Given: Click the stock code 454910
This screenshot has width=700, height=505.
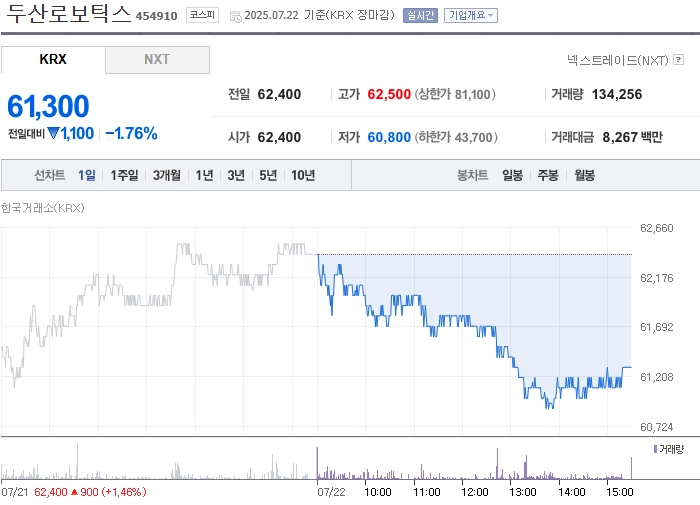Looking at the screenshot, I should (x=156, y=16).
